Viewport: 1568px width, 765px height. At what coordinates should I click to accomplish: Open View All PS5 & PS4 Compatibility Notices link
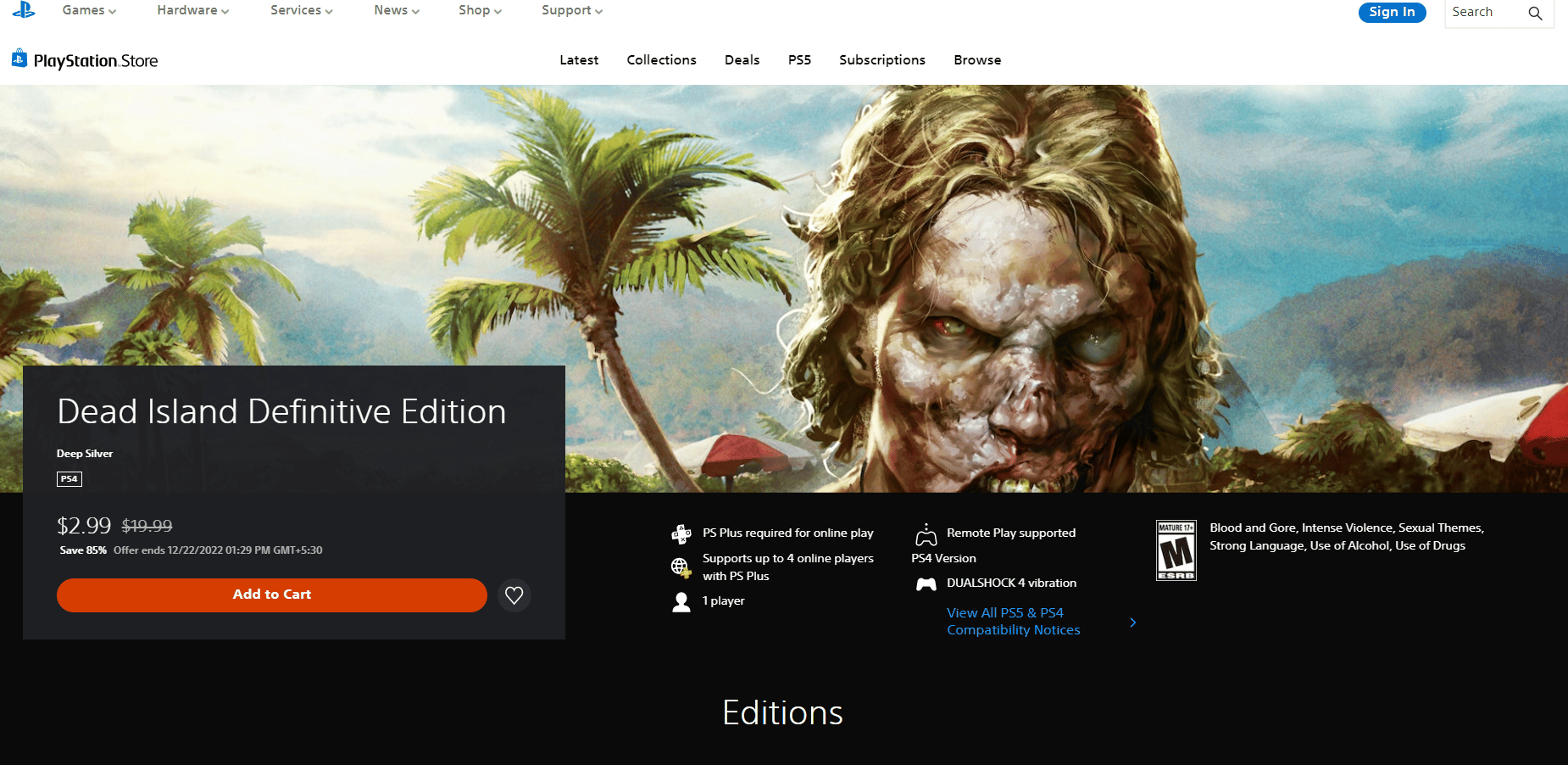1013,622
